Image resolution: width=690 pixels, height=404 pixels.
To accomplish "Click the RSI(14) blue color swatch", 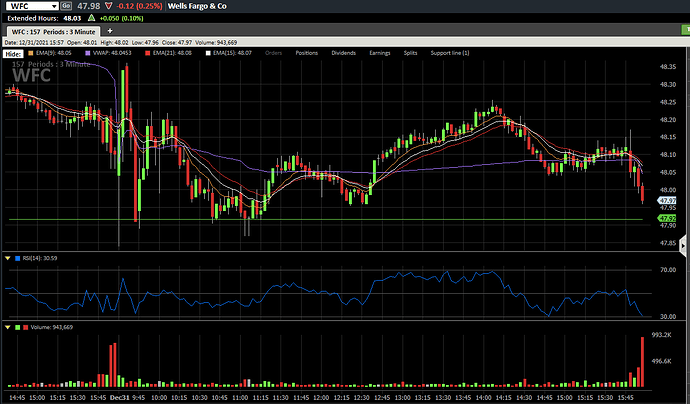I will click(18, 258).
